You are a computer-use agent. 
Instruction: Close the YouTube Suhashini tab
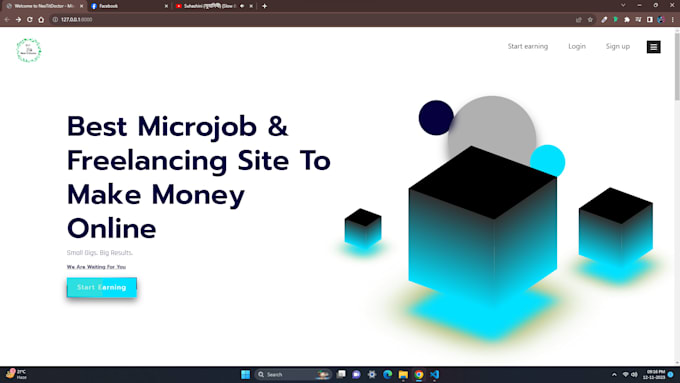coord(251,6)
